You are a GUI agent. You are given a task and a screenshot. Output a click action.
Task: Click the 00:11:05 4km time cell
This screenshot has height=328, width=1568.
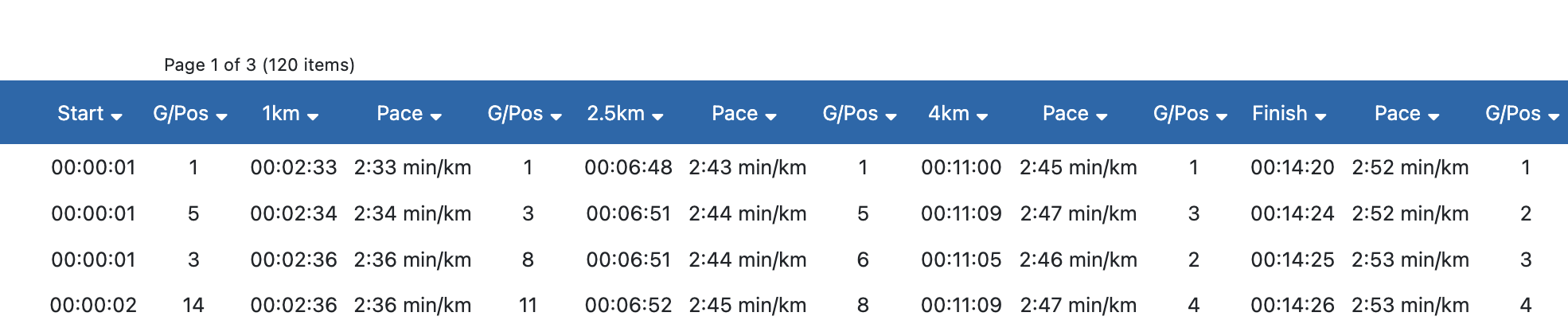[961, 260]
